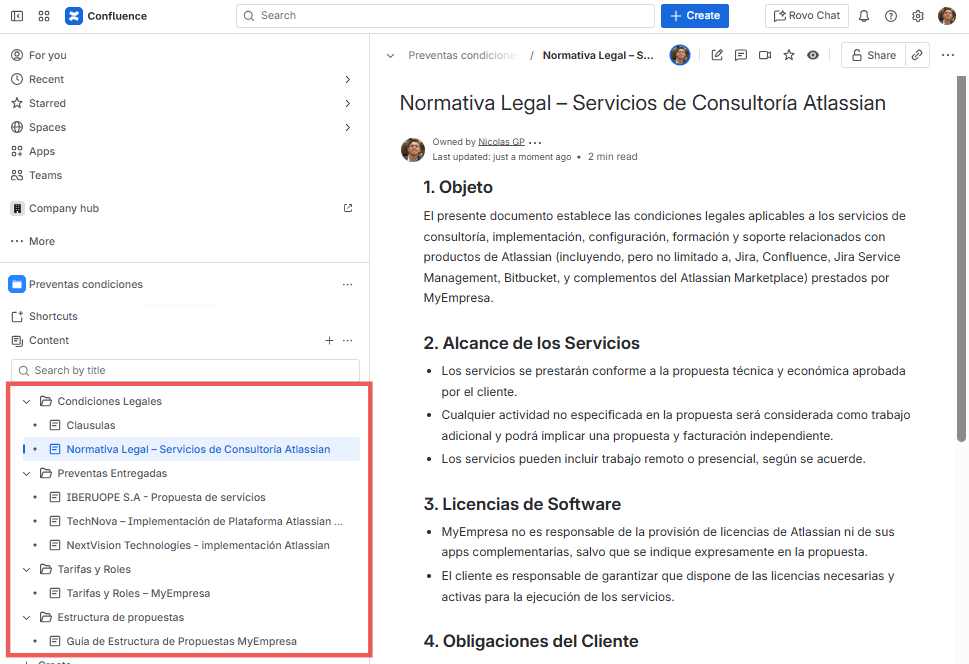Screen dimensions: 969x664
Task: Open settings gear icon
Action: [x=918, y=16]
